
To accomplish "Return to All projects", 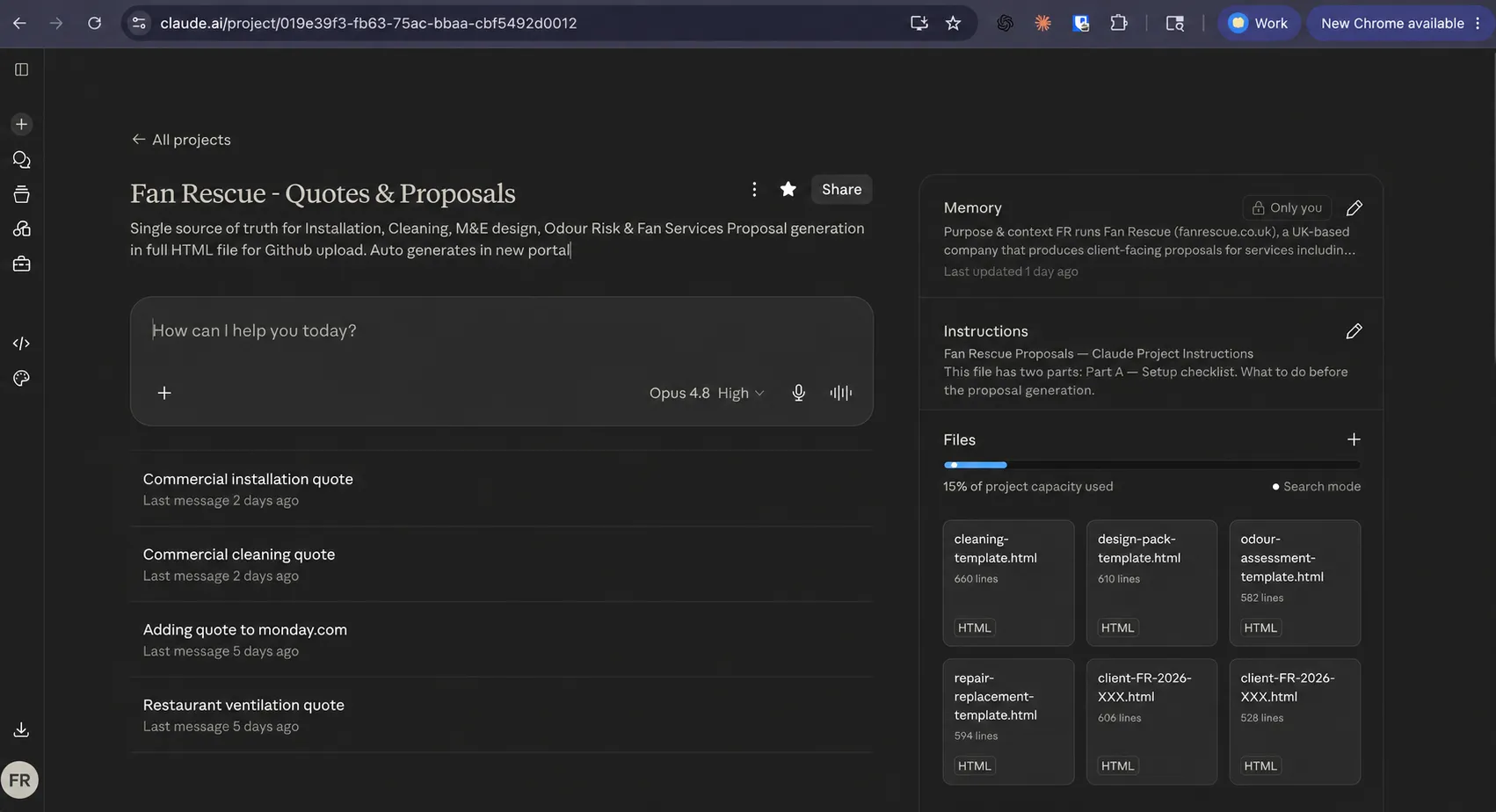I will [x=181, y=140].
